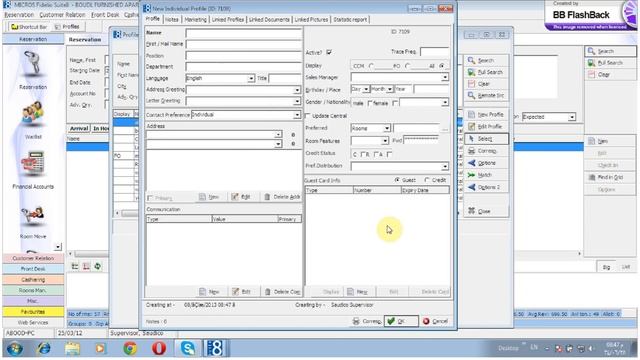
Task: Click Options in the Profiles window
Action: click(x=486, y=163)
